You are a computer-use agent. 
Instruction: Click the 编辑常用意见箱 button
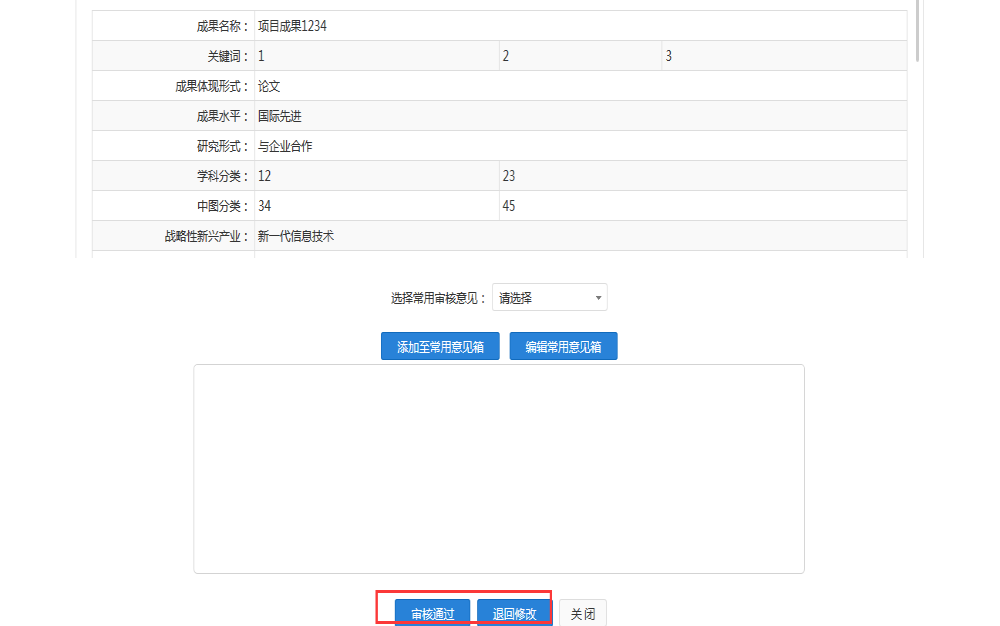tap(563, 345)
